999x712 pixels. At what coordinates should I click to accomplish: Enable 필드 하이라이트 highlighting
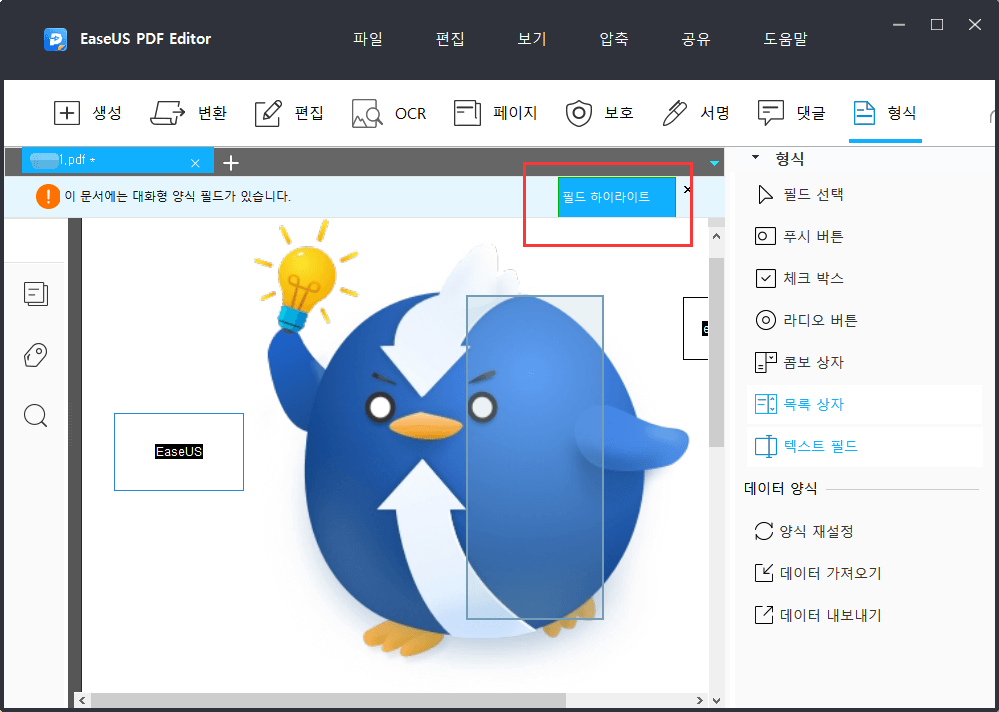615,197
